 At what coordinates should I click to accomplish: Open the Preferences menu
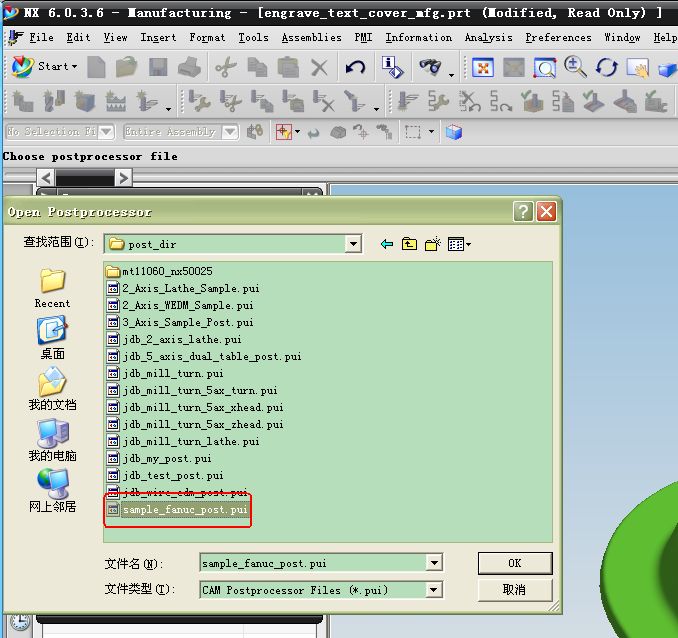pyautogui.click(x=558, y=38)
